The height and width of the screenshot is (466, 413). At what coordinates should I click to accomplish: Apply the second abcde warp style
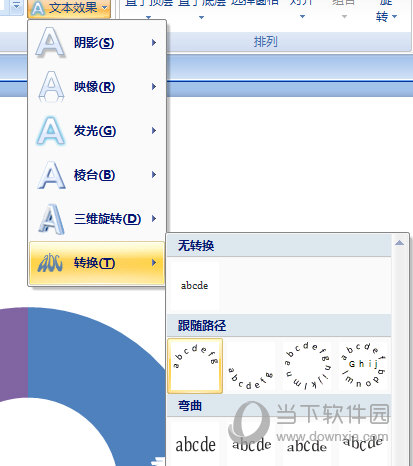click(x=251, y=445)
